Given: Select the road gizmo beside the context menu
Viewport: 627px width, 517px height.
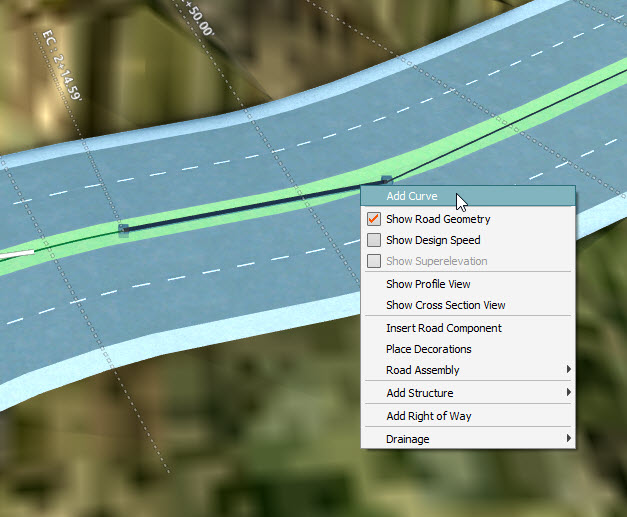Looking at the screenshot, I should click(386, 180).
